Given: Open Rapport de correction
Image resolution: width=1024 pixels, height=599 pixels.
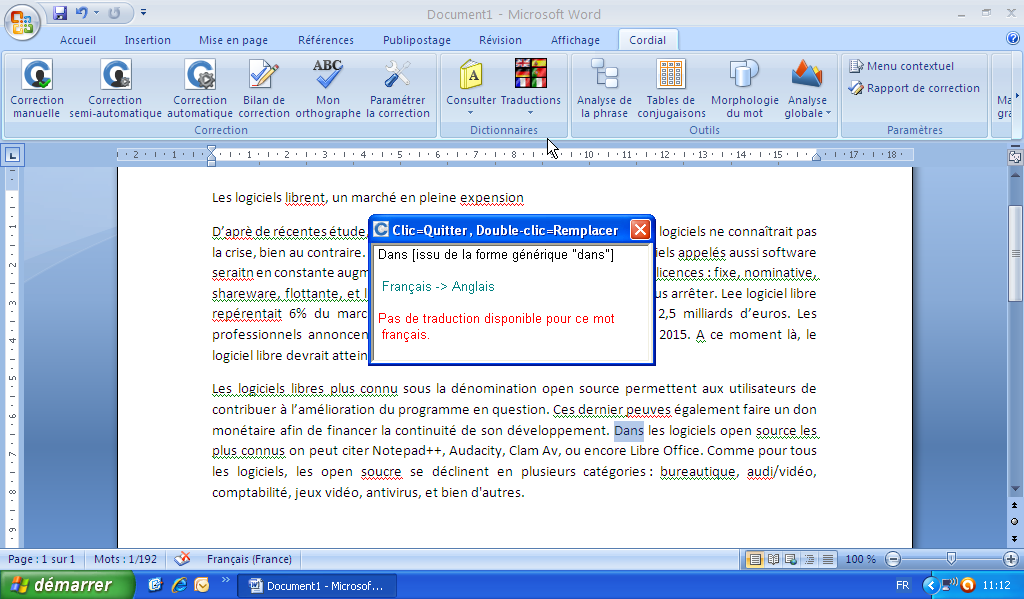Looking at the screenshot, I should pos(914,88).
